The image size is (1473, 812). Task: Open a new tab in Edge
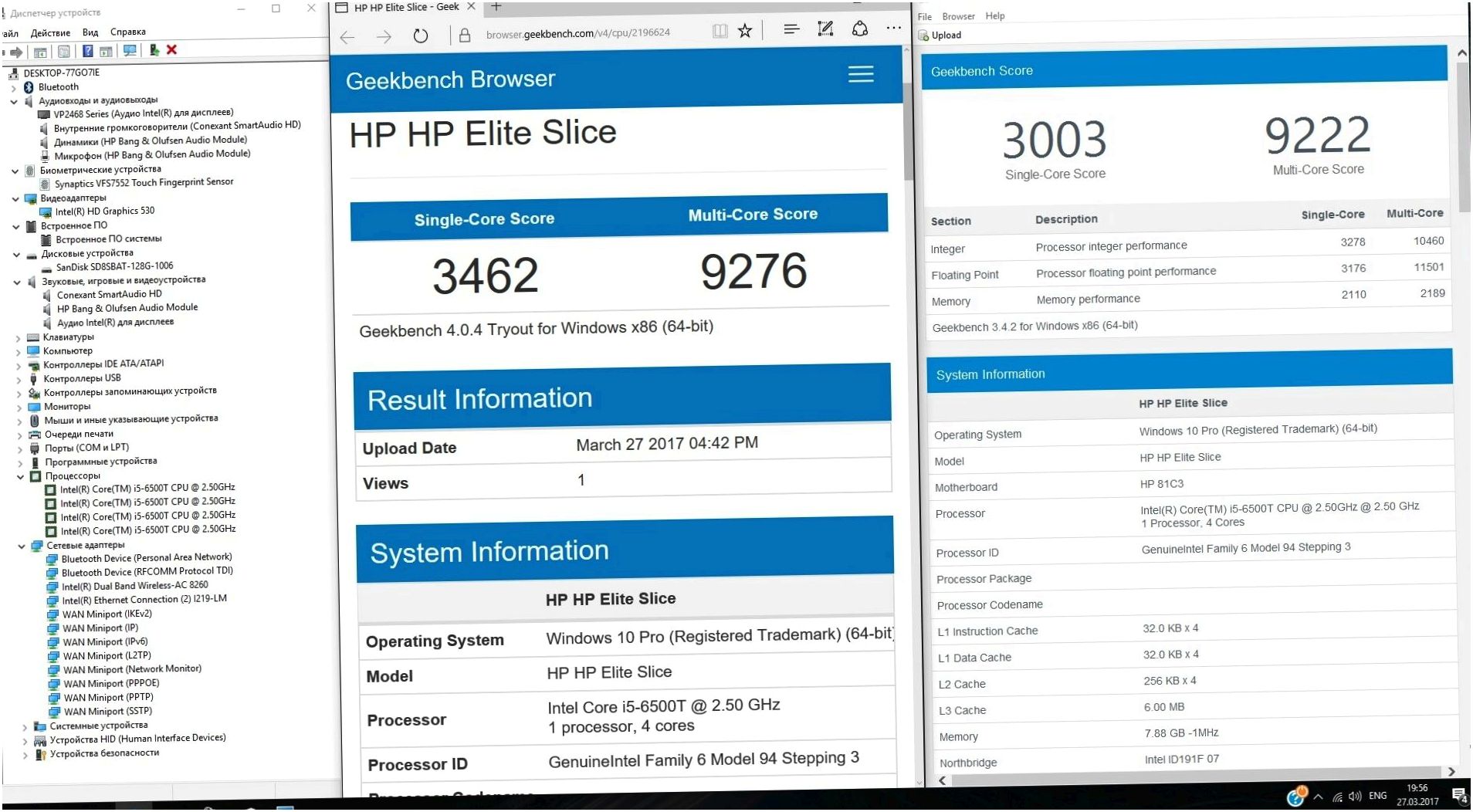coord(496,6)
